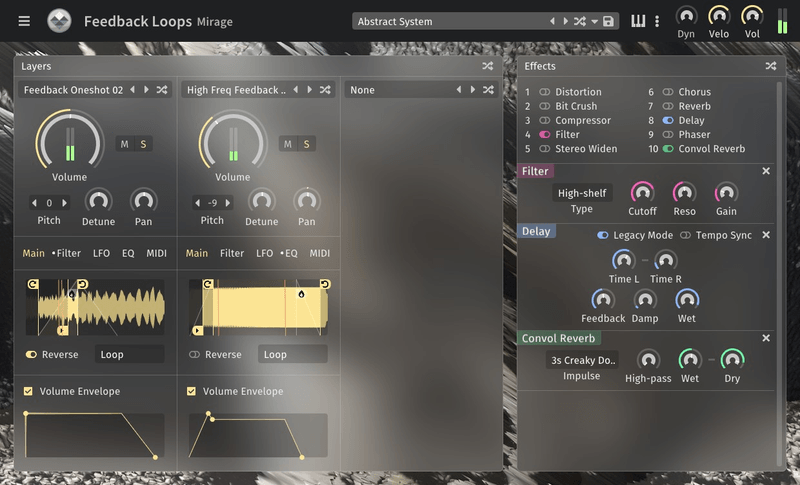
Task: Open the second layer's MIDI tab
Action: point(319,253)
